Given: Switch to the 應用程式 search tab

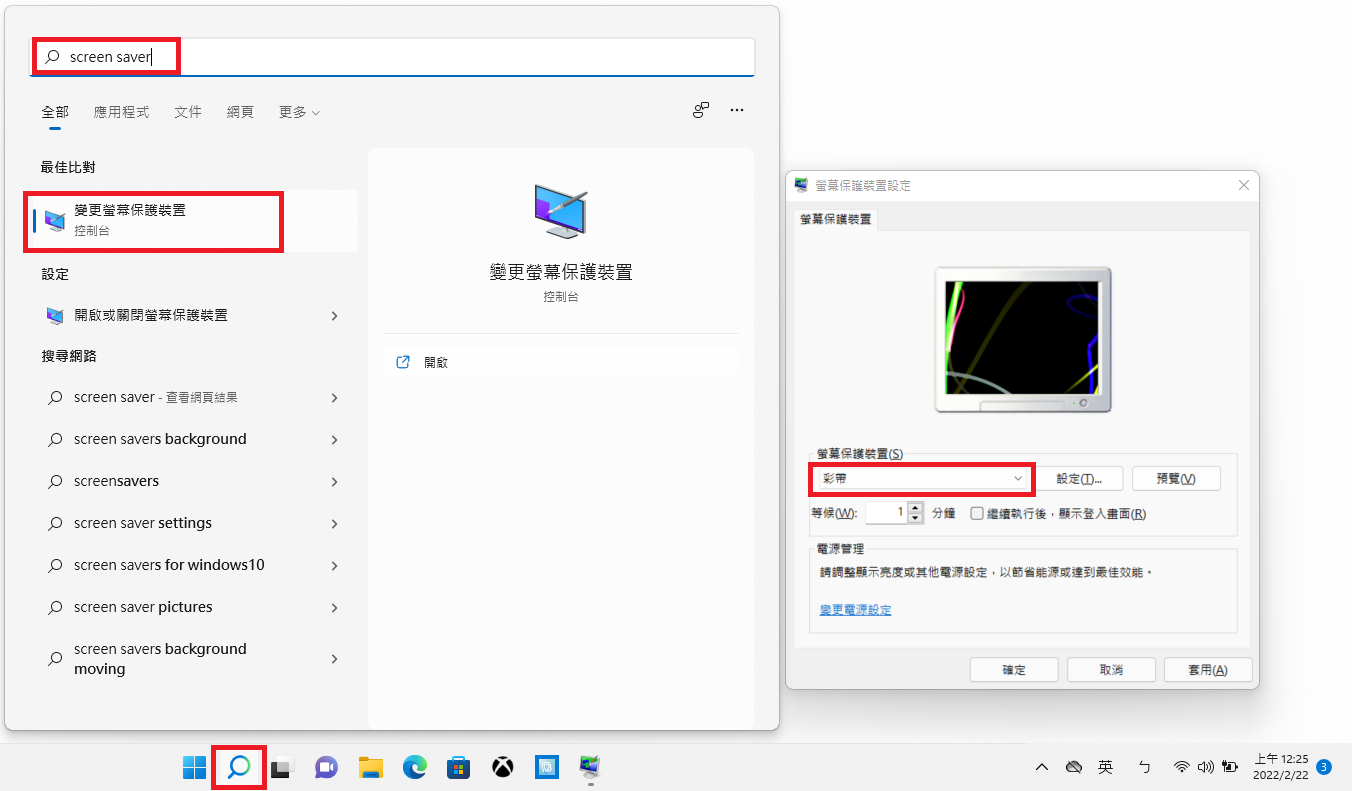Looking at the screenshot, I should click(x=121, y=113).
